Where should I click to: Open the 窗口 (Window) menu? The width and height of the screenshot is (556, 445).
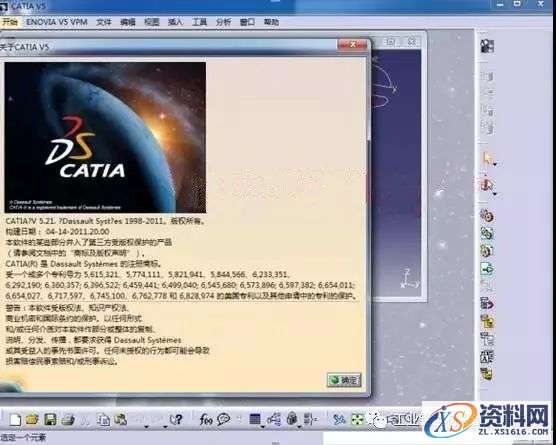(247, 22)
